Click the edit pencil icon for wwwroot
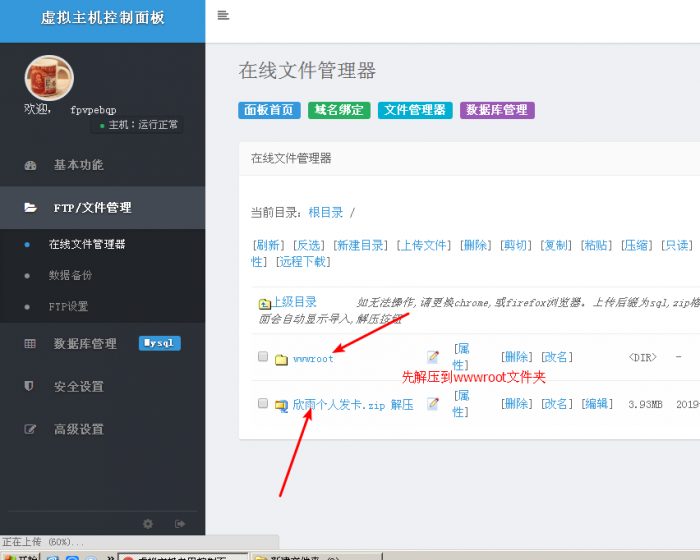The height and width of the screenshot is (560, 700). pos(433,357)
